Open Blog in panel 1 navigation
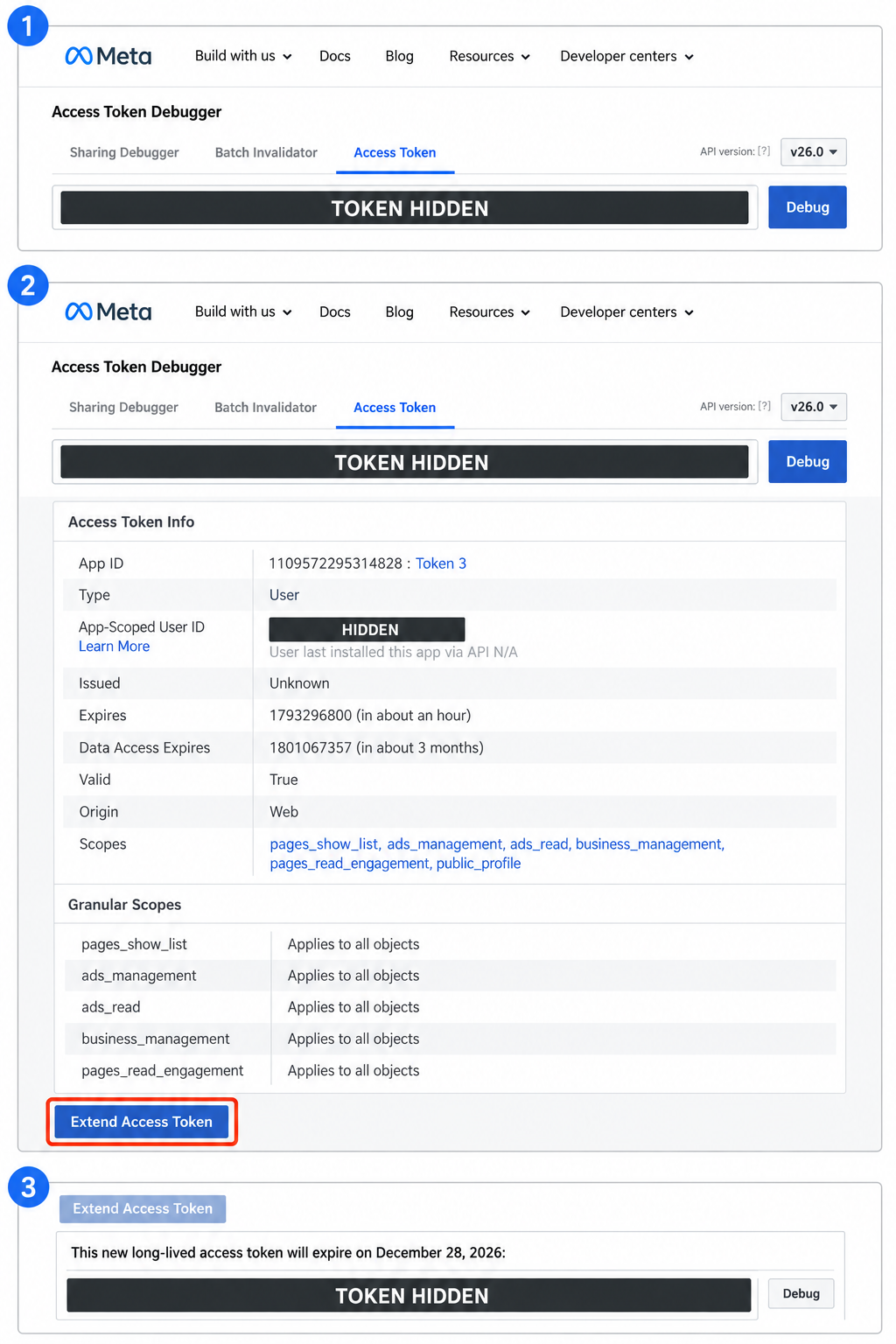896x1344 pixels. 400,56
